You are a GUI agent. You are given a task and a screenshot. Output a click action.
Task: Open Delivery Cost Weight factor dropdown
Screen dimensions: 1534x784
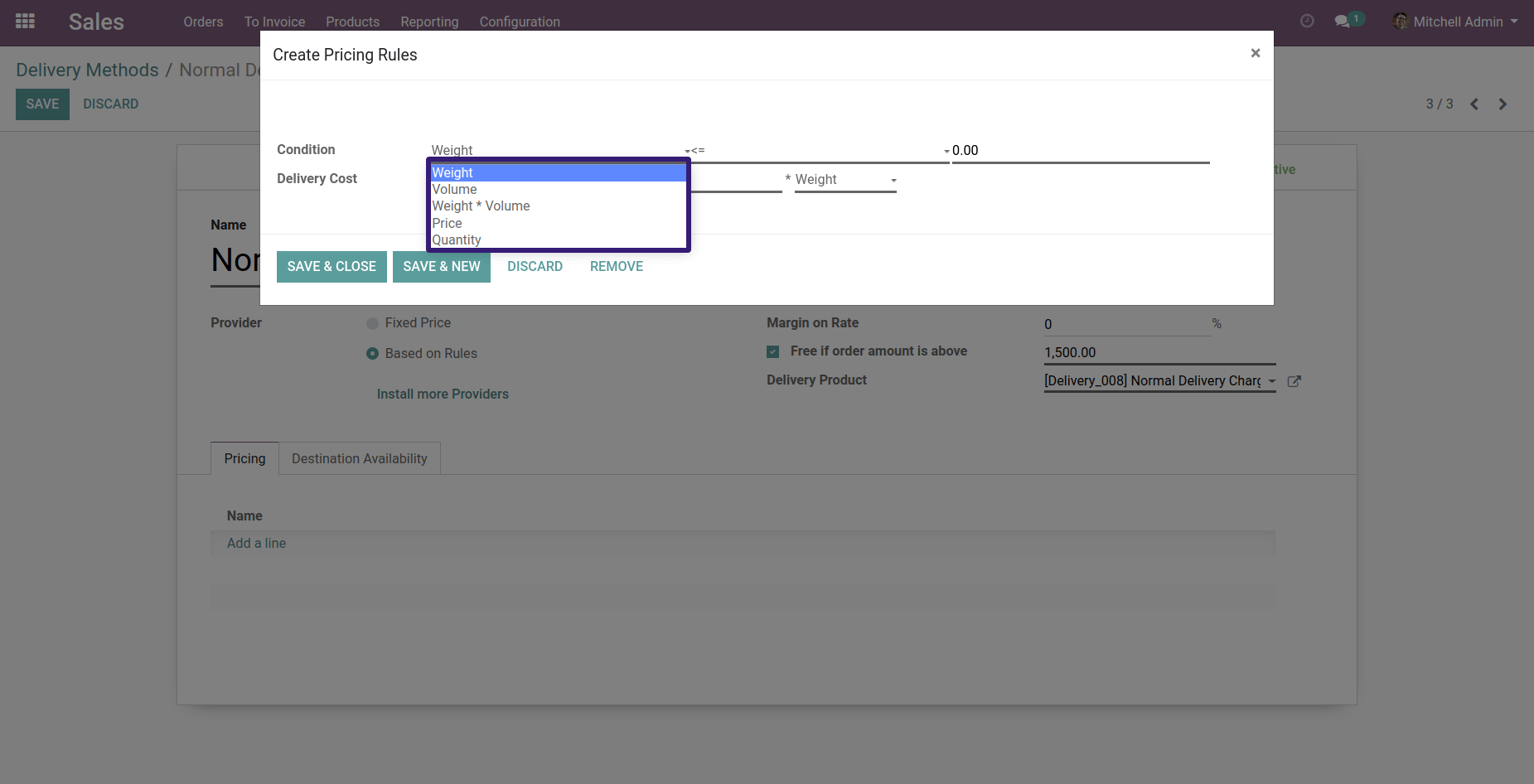tap(845, 180)
